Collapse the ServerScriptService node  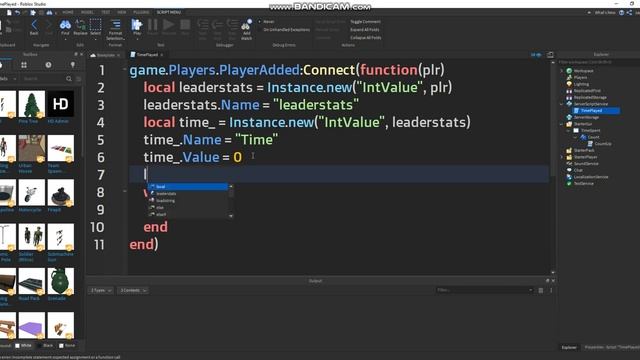(562, 104)
